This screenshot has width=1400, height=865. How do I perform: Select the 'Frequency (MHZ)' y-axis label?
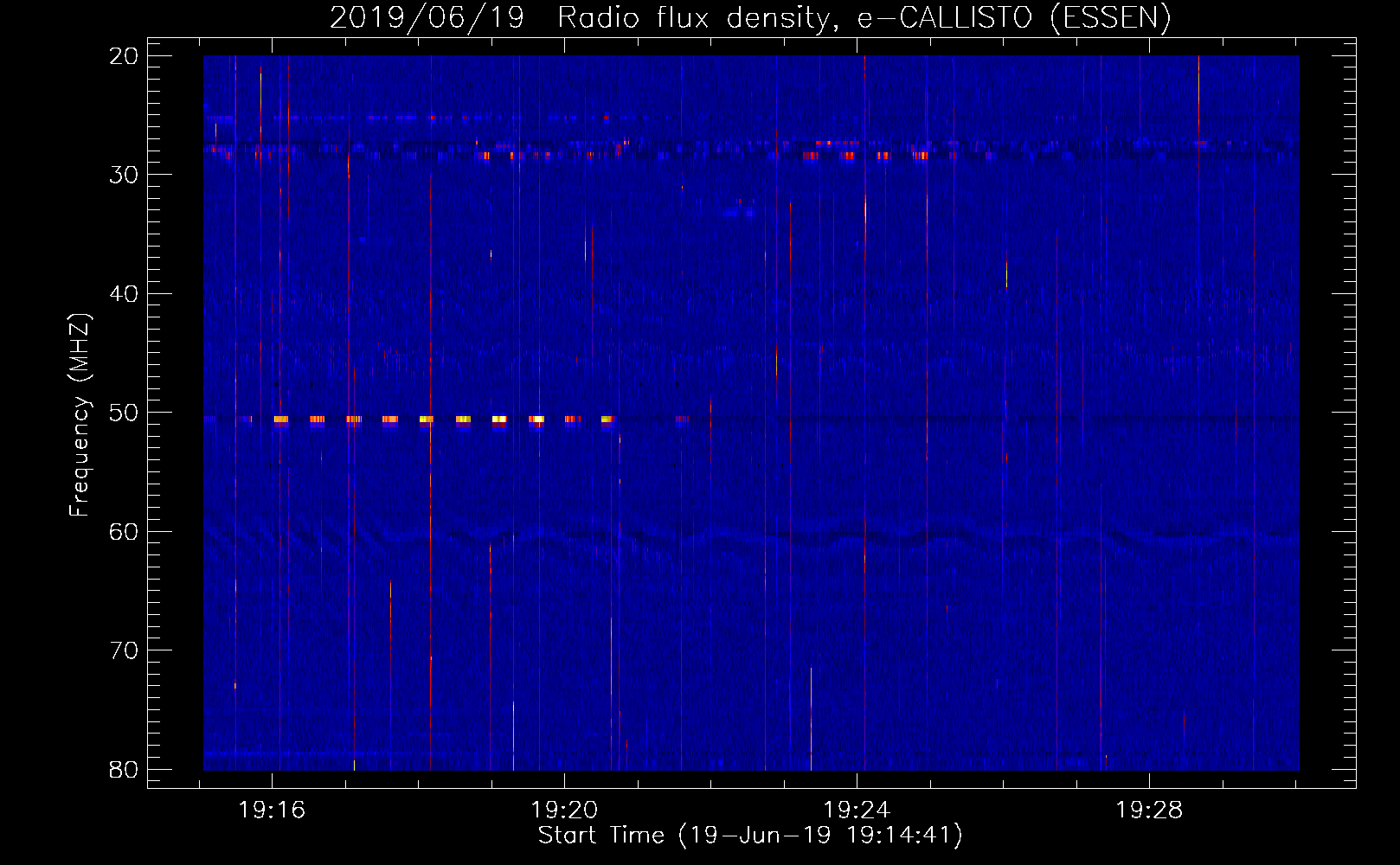click(x=80, y=414)
